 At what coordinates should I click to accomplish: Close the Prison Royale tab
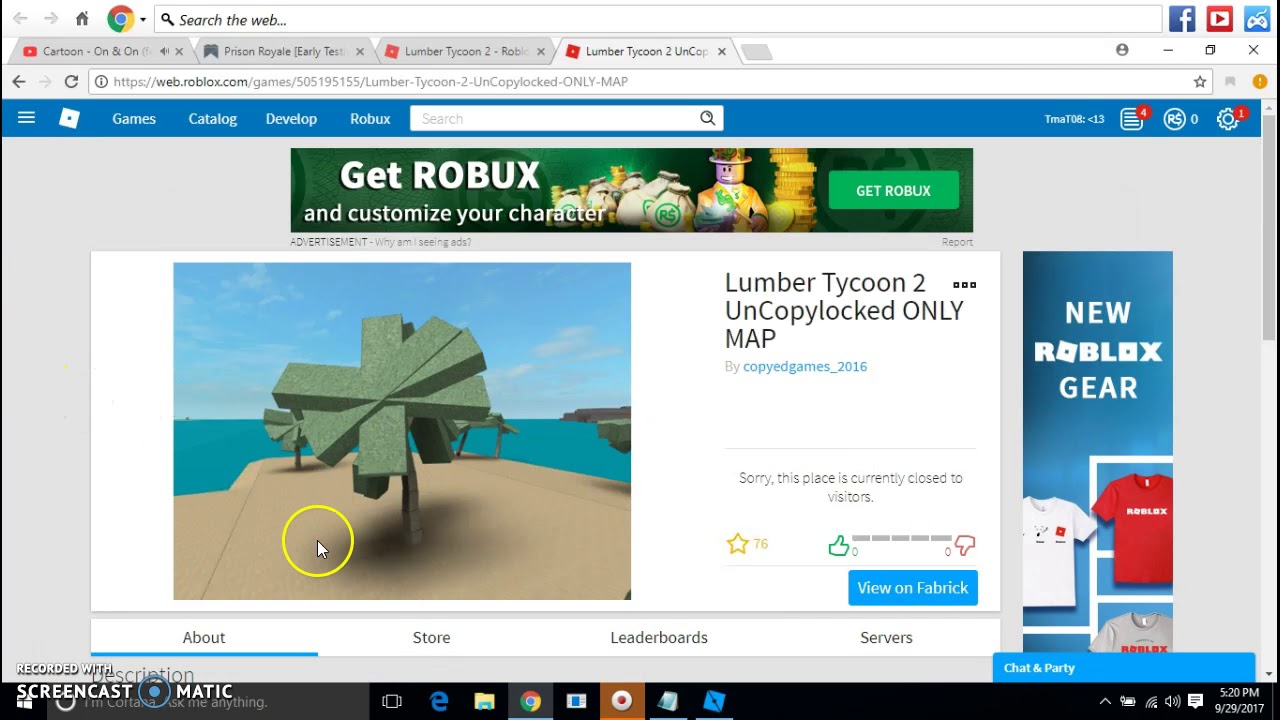coord(360,51)
